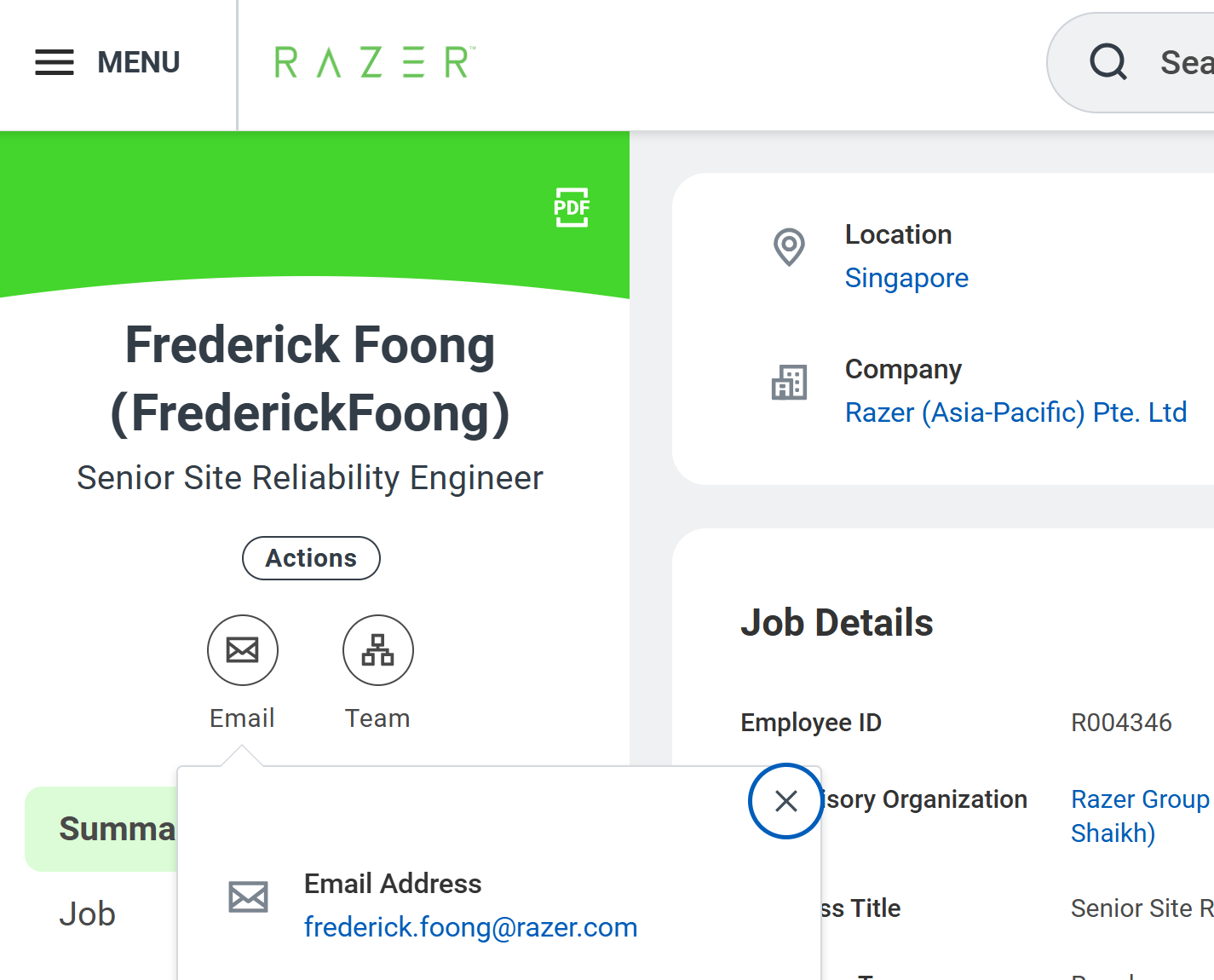The image size is (1214, 980).
Task: Click the search magnifier icon
Action: pos(1108,62)
